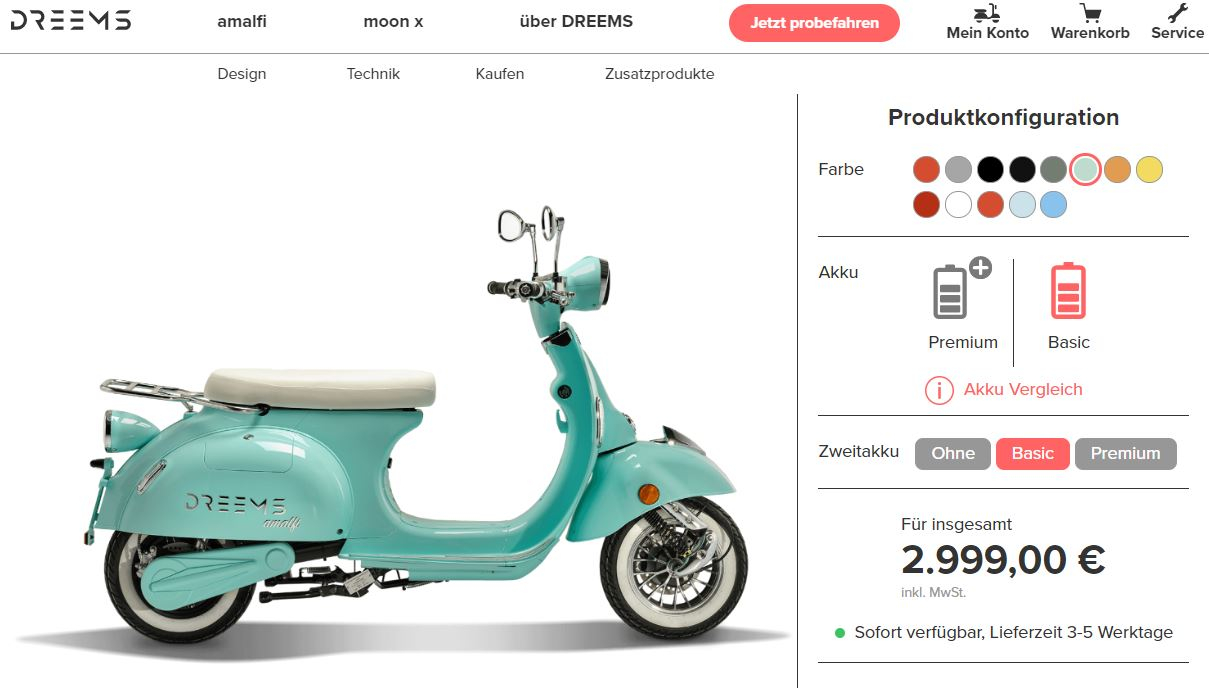The image size is (1209, 688).
Task: Click the Jetzt probefahren button
Action: point(814,23)
